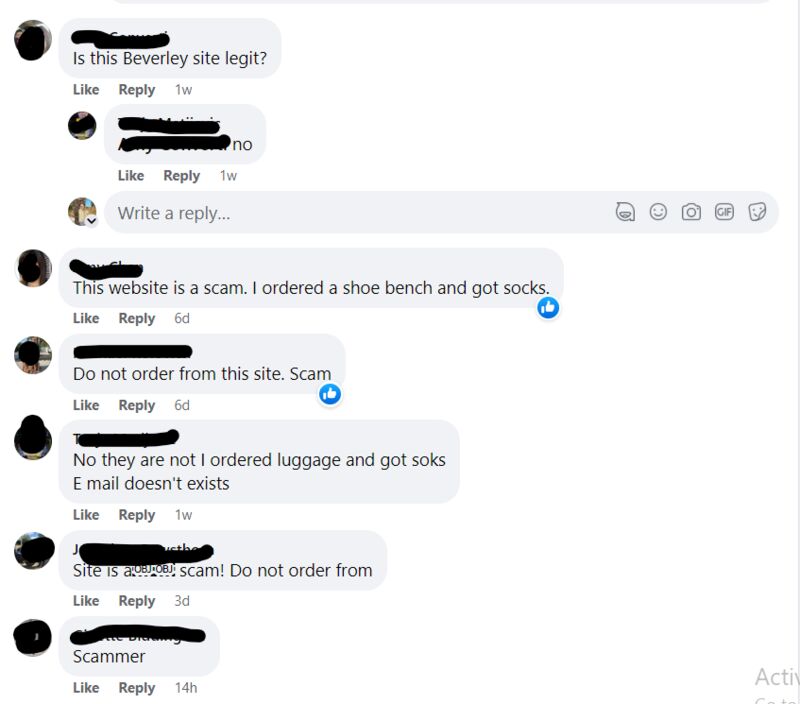Like the "Scammer" comment
800x704 pixels.
click(86, 688)
